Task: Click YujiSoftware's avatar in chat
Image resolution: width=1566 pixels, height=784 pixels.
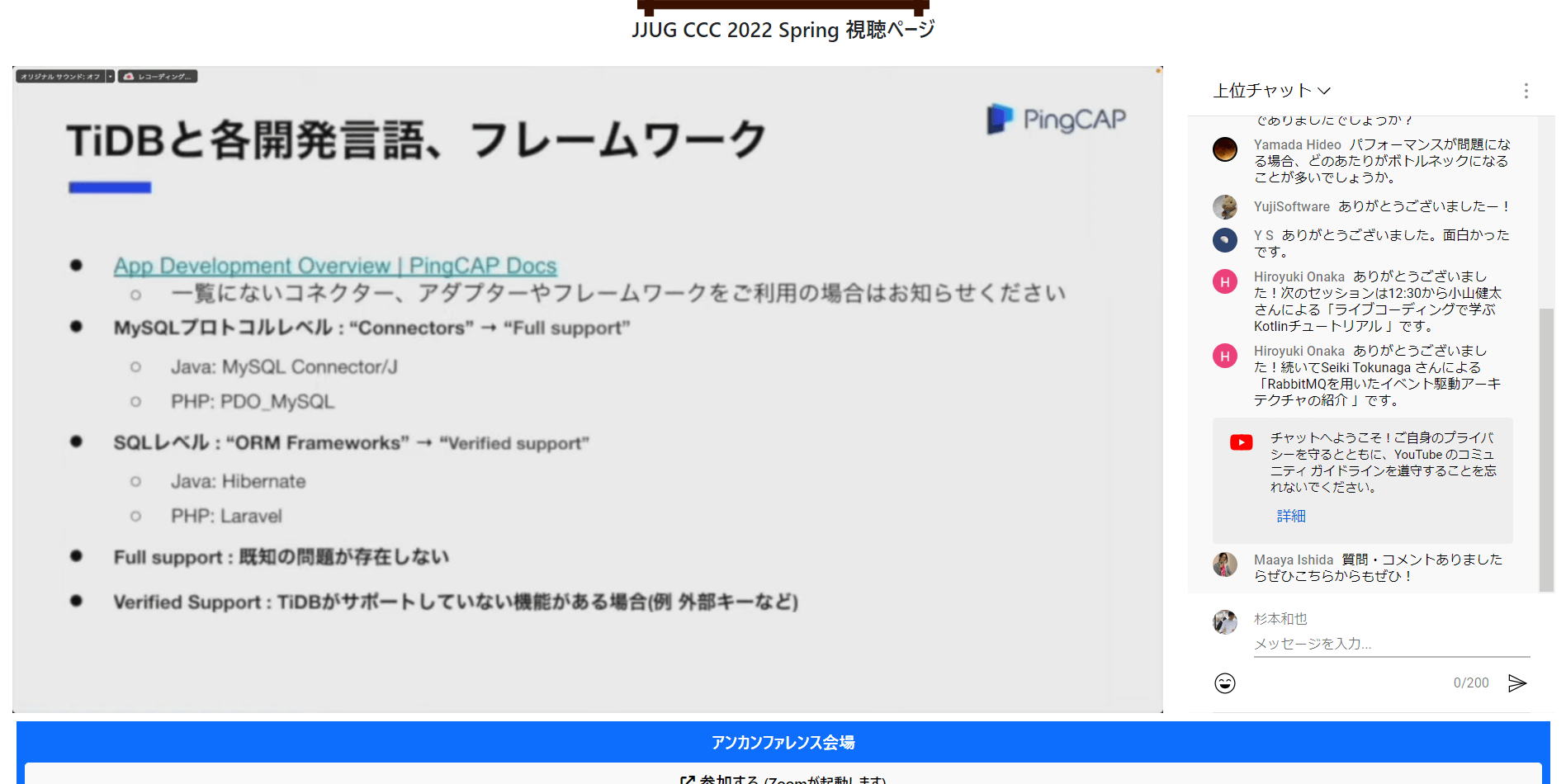Action: coord(1225,207)
